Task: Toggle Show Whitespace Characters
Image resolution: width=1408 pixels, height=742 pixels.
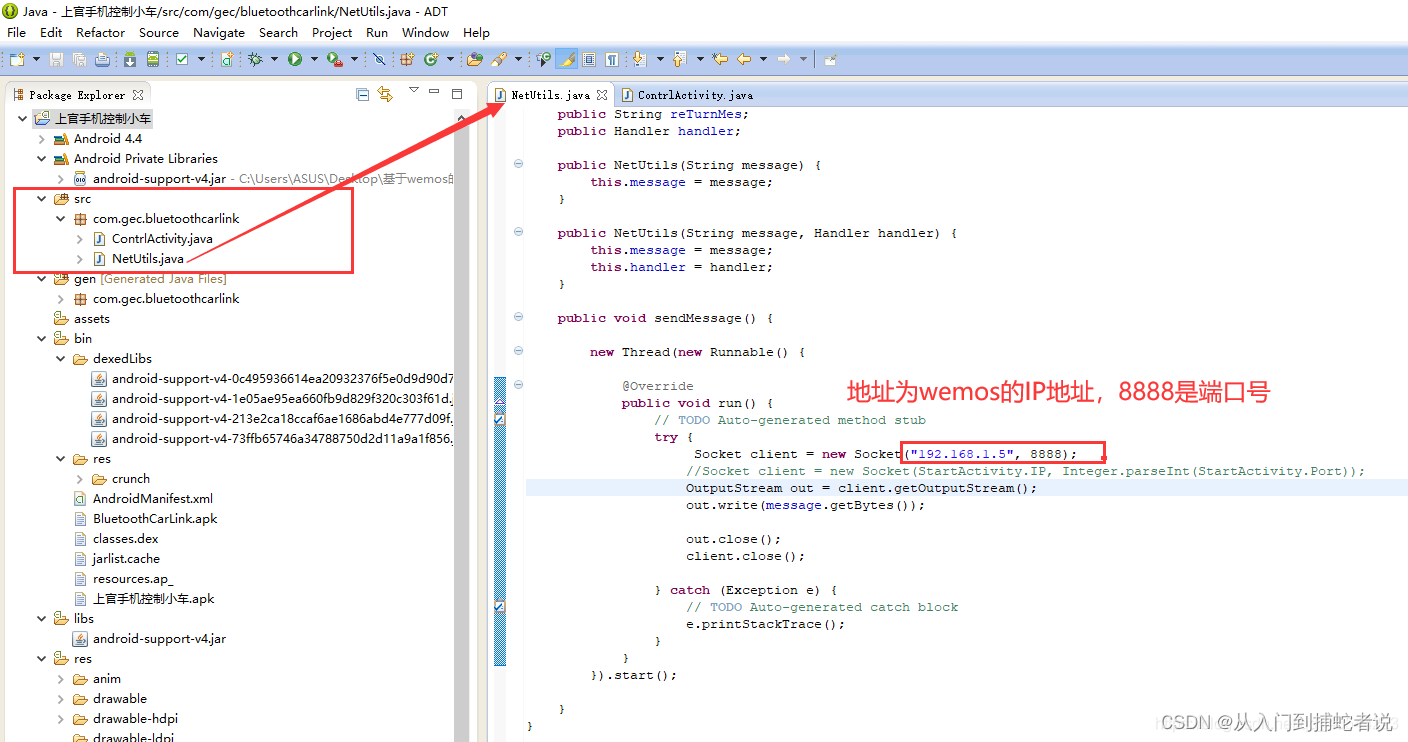Action: click(x=611, y=59)
